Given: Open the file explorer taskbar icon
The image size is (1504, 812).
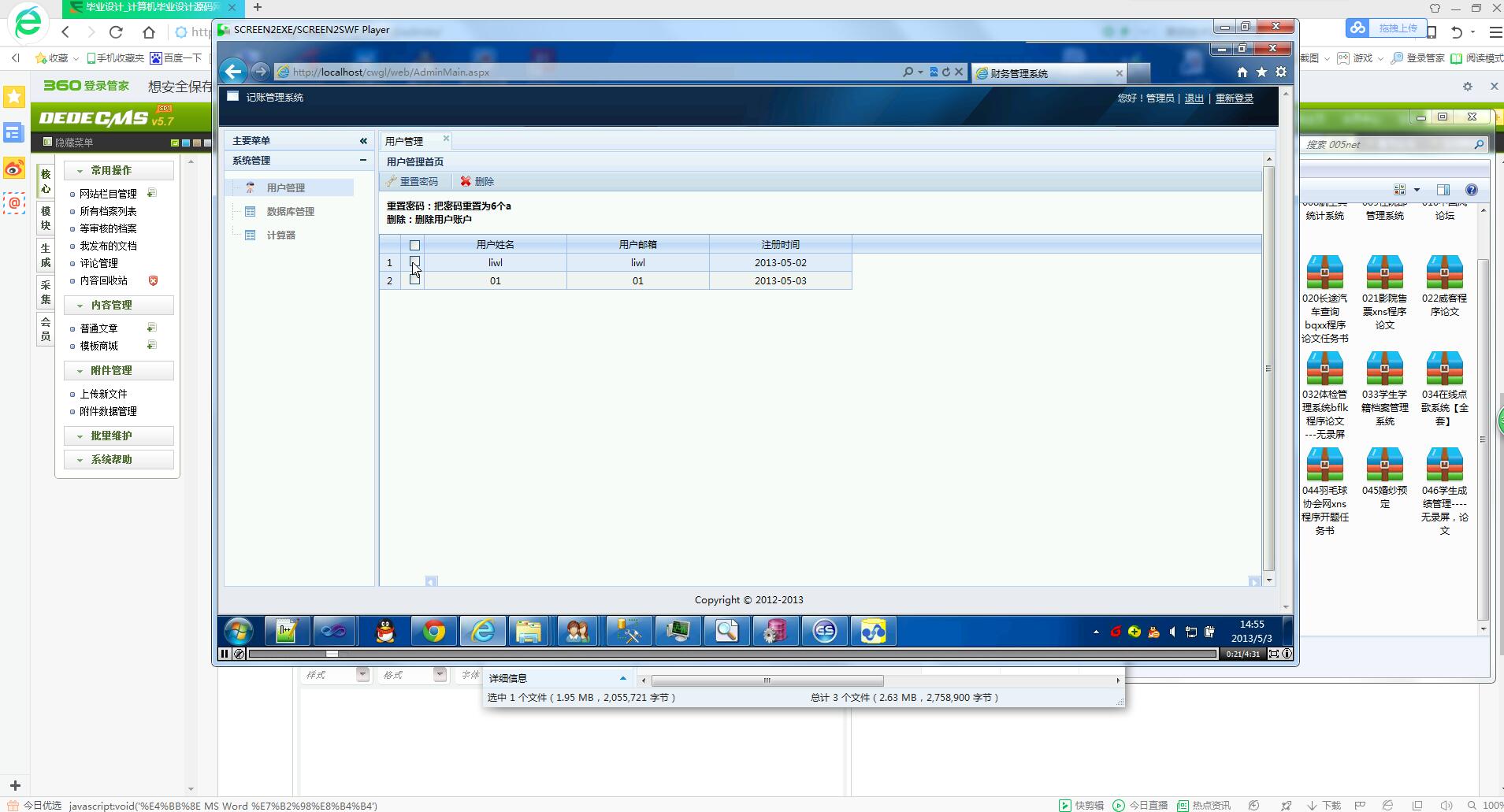Looking at the screenshot, I should [529, 631].
